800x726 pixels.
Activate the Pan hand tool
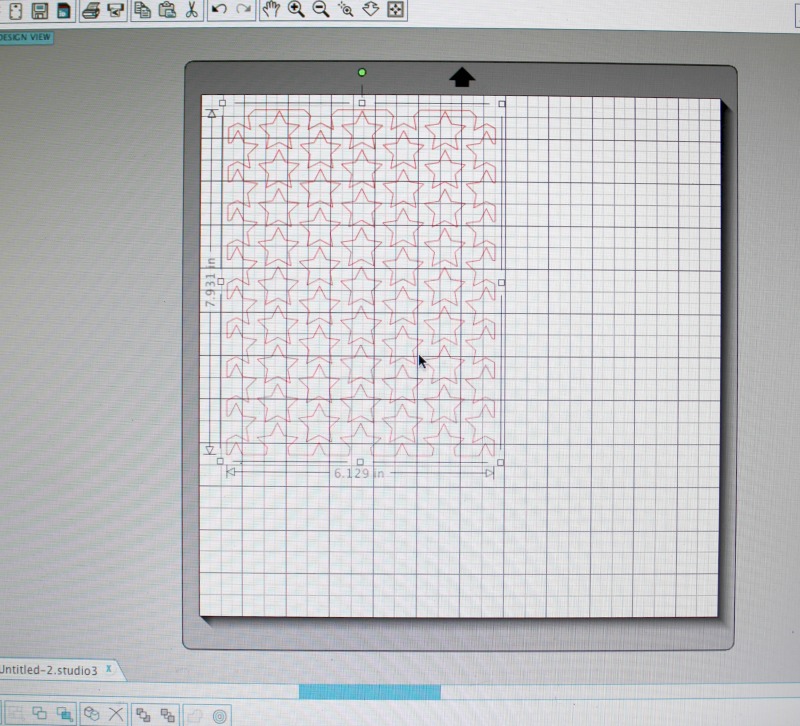coord(271,10)
